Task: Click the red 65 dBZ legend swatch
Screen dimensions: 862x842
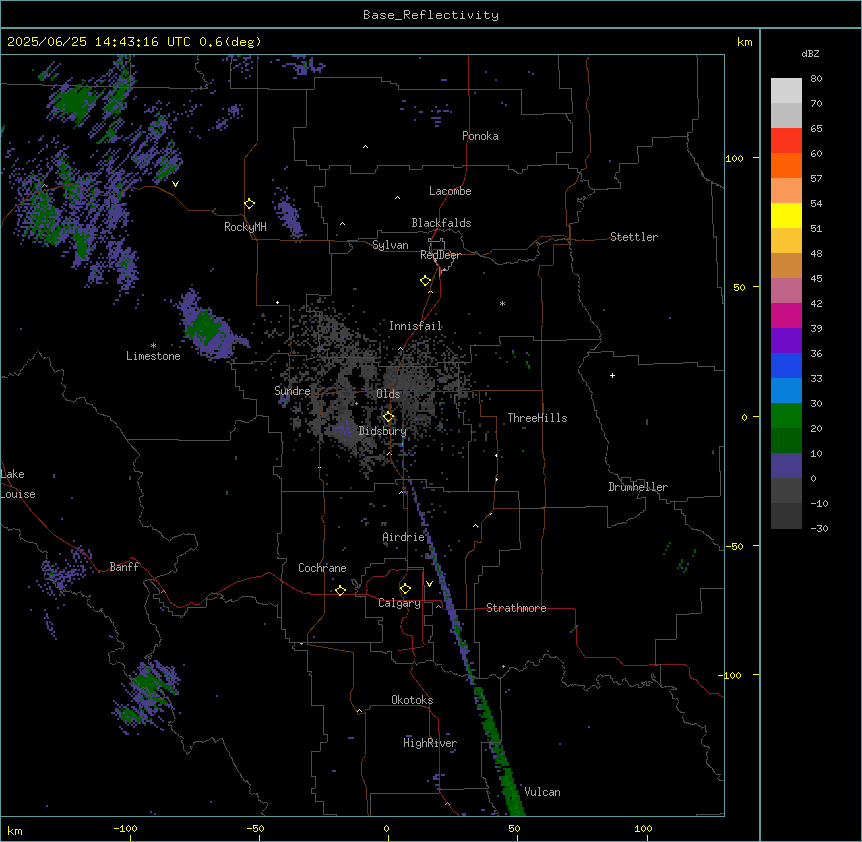Action: (786, 141)
